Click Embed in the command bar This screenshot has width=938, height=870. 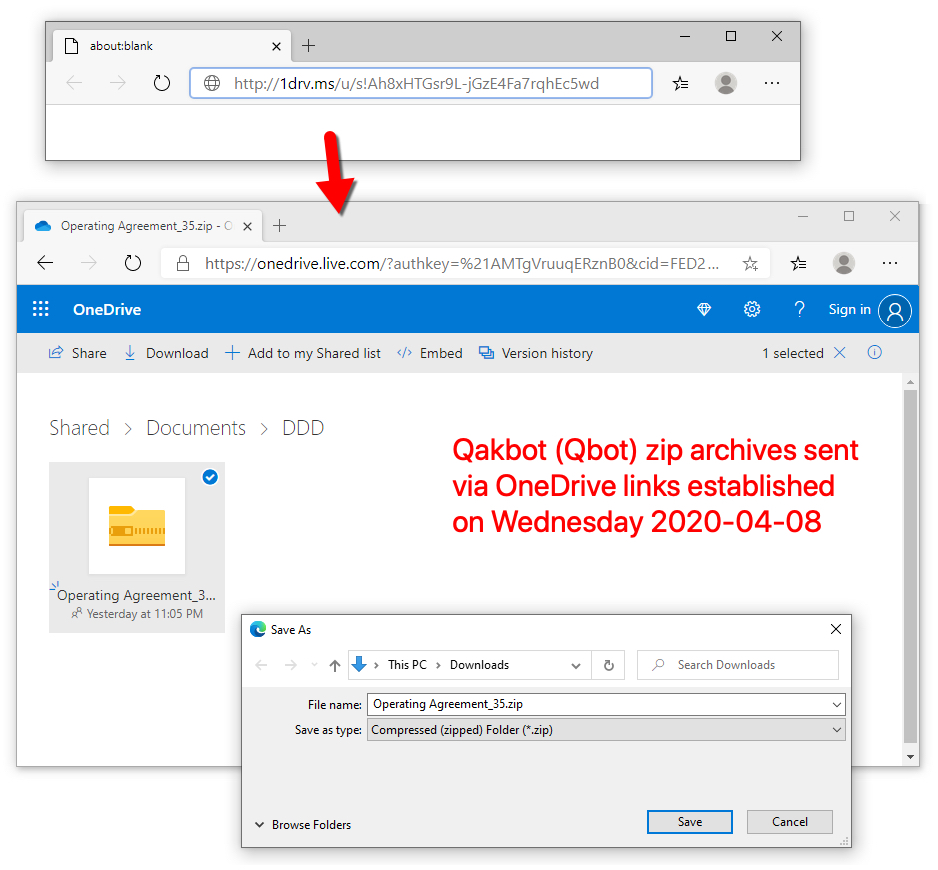[x=430, y=353]
